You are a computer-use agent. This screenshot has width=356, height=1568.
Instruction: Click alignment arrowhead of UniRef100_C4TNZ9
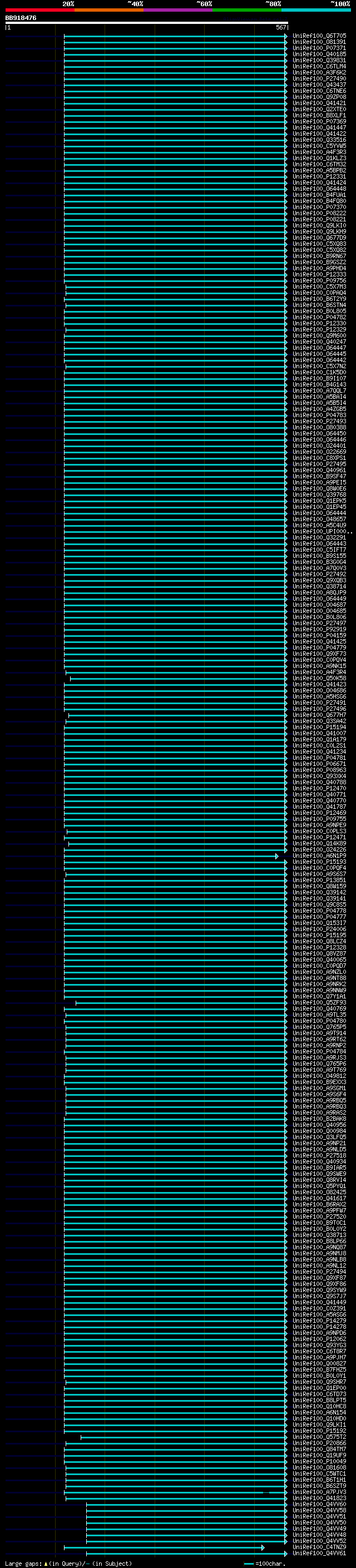pyautogui.click(x=263, y=1547)
